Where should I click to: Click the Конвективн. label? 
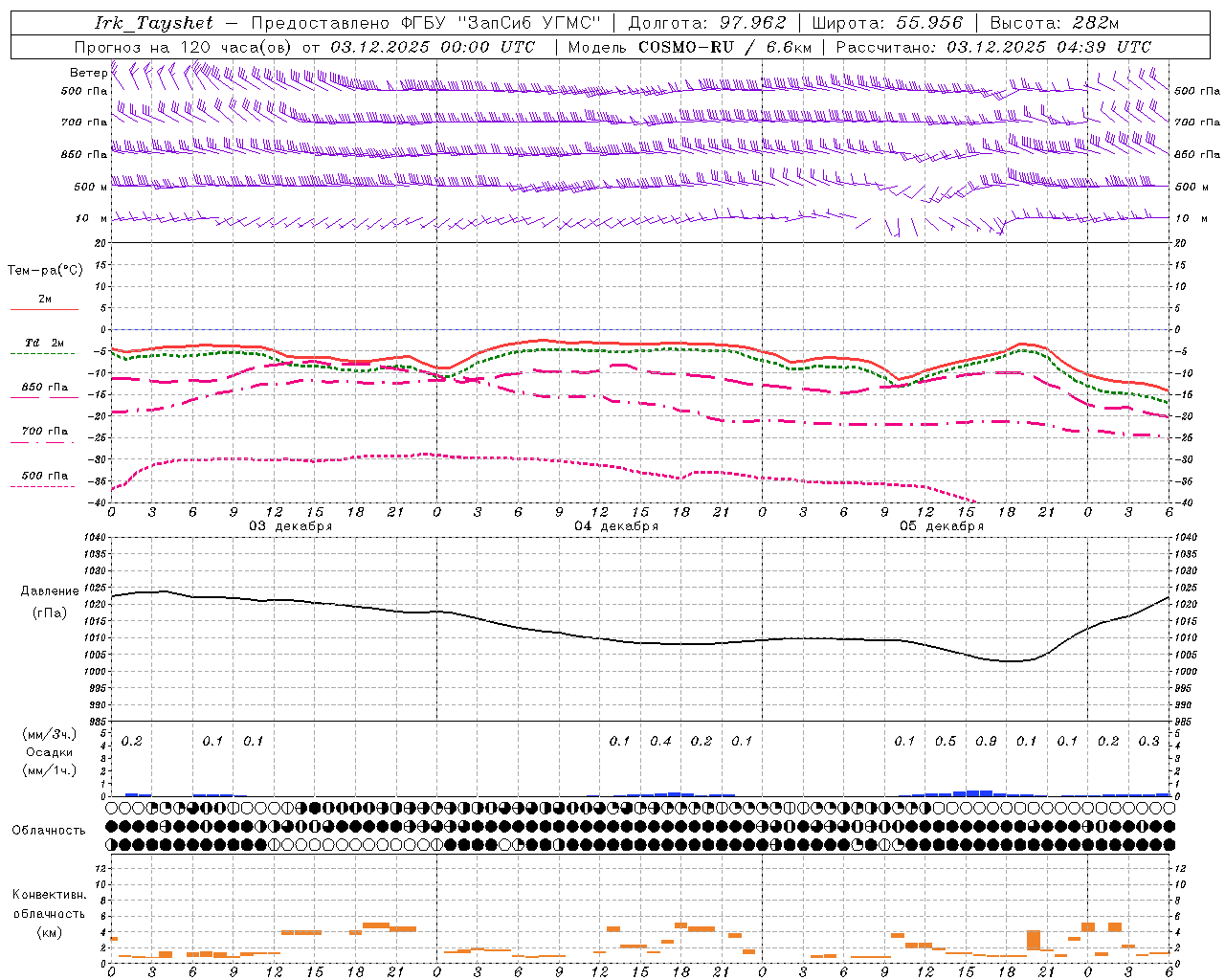(49, 895)
